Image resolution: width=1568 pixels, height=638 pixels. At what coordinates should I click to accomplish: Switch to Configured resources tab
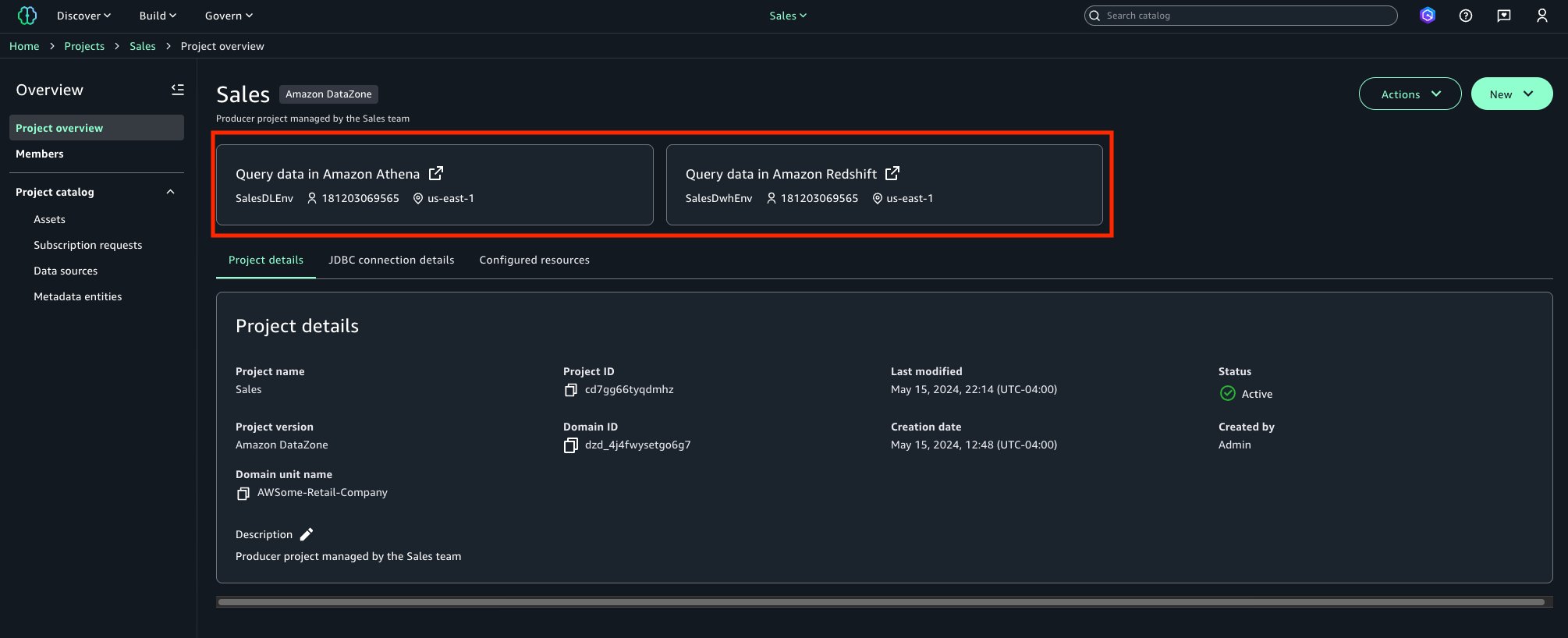pyautogui.click(x=534, y=260)
